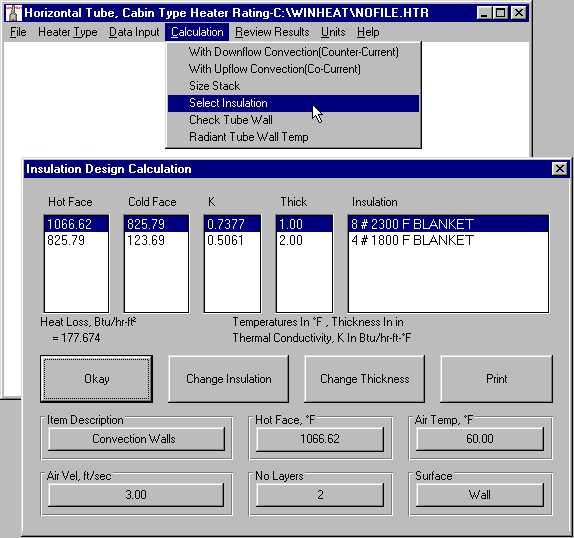Click the Print button
This screenshot has width=574, height=538.
(496, 379)
